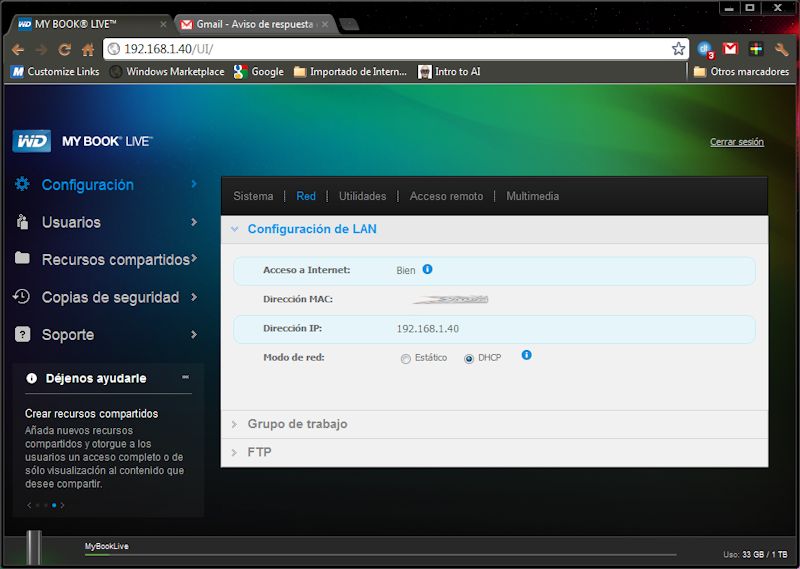Click the info icon beside Déjenos ayudarle

(32, 378)
